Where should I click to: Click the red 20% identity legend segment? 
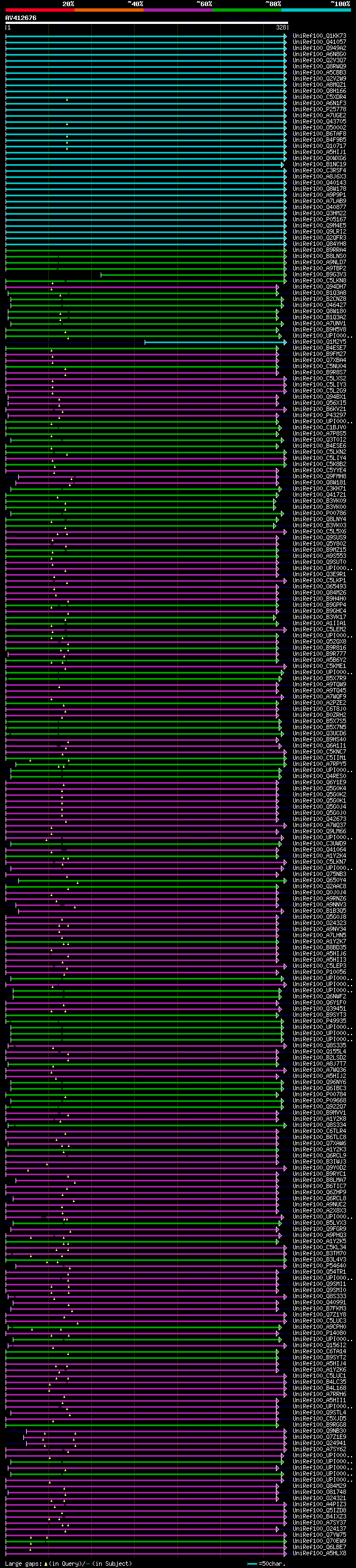pos(40,10)
